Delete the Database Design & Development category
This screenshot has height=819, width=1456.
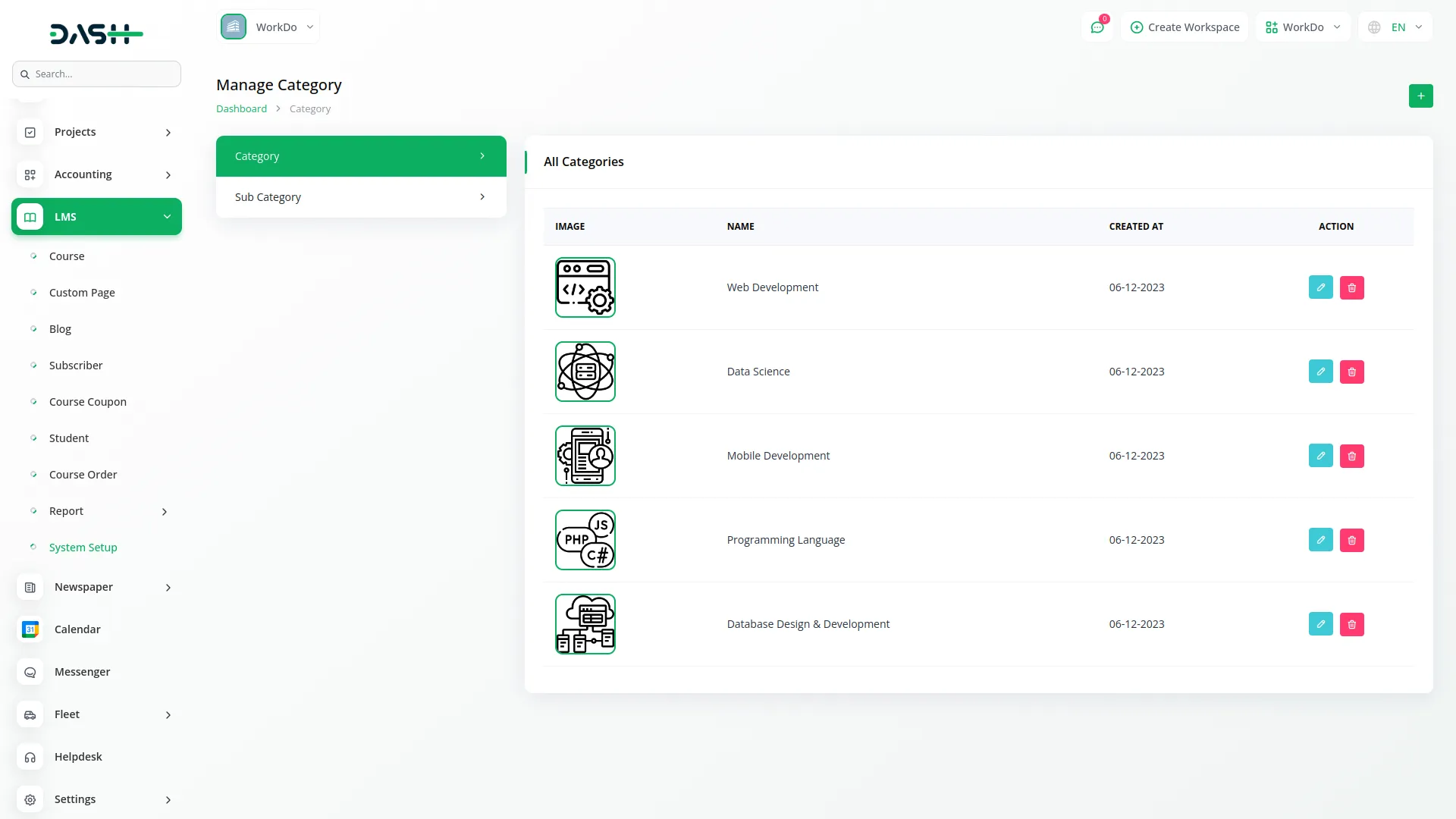1351,624
